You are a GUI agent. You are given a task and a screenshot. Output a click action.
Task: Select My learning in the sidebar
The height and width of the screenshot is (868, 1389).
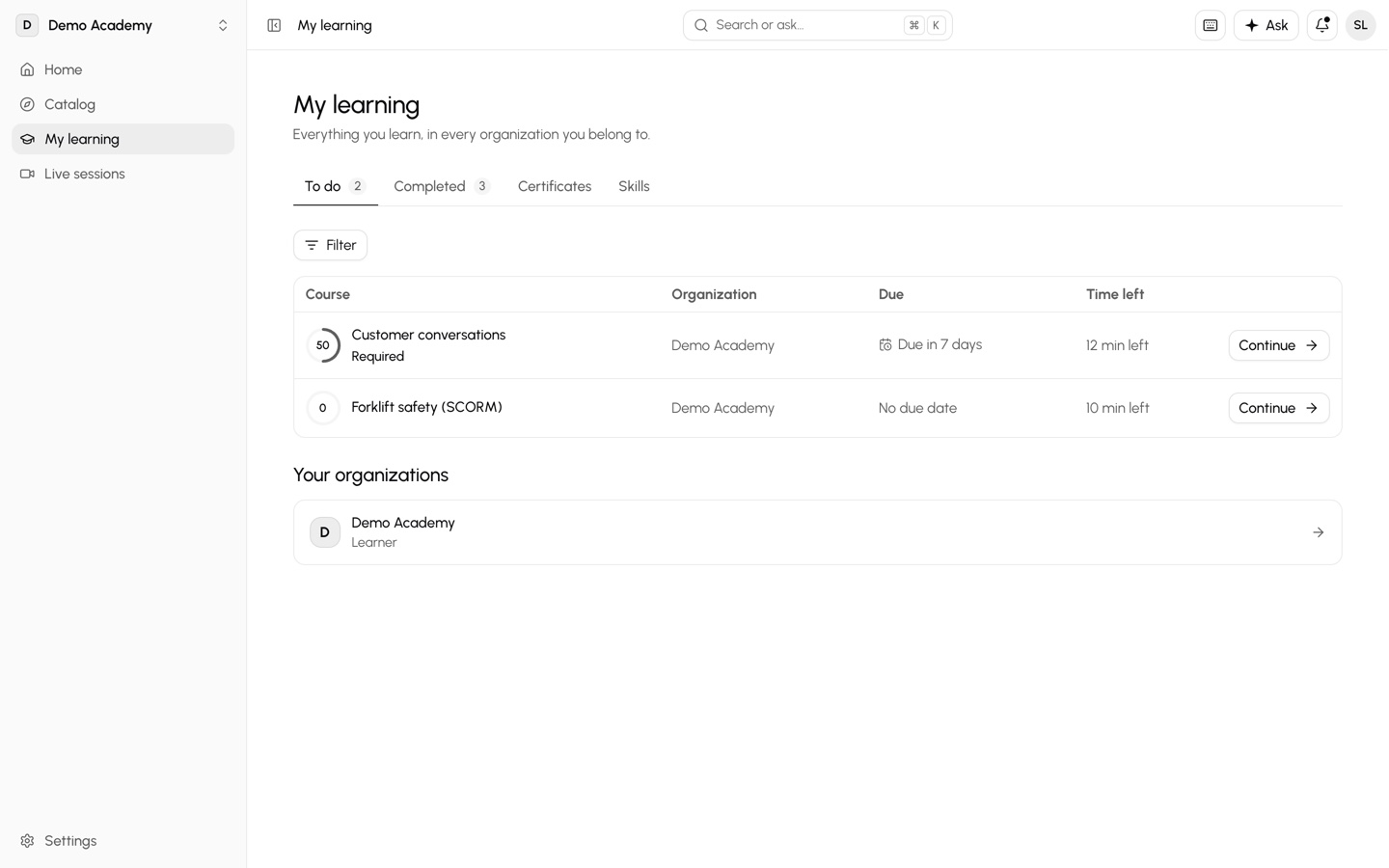click(123, 139)
